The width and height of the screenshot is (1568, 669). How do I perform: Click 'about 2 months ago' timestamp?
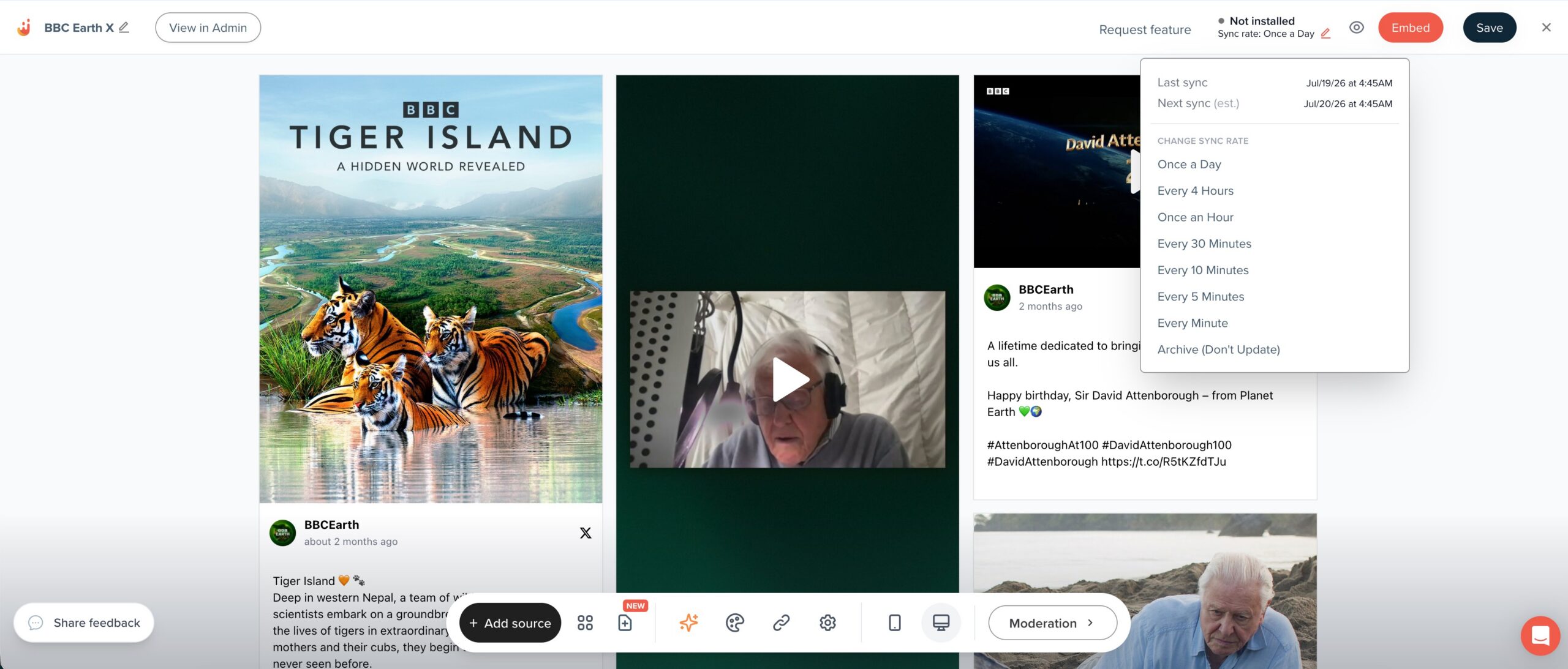351,542
